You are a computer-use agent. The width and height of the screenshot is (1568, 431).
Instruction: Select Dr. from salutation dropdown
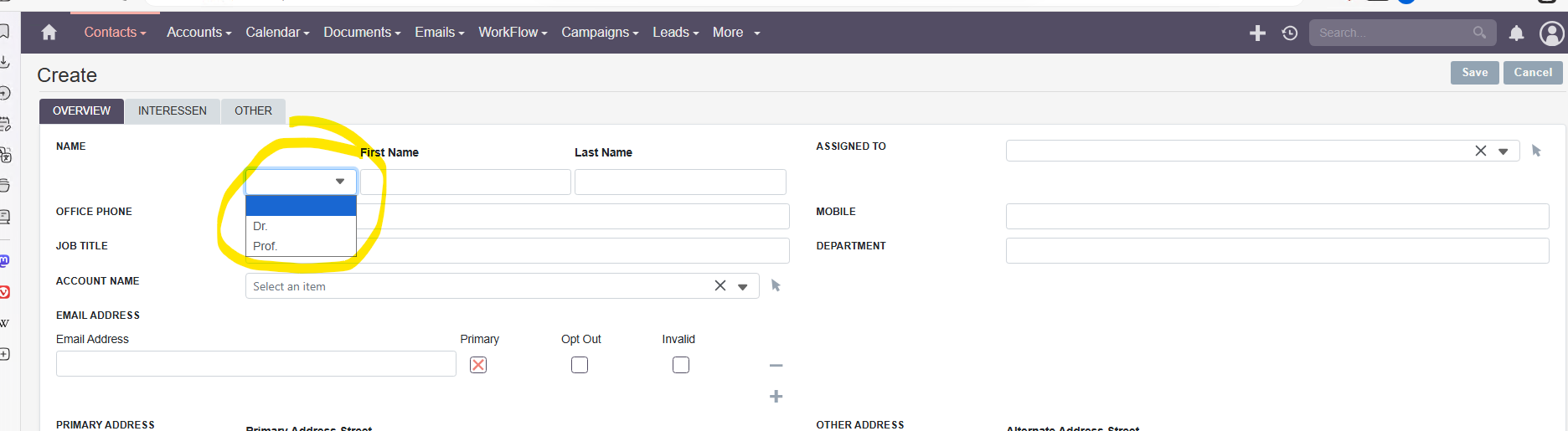(260, 226)
